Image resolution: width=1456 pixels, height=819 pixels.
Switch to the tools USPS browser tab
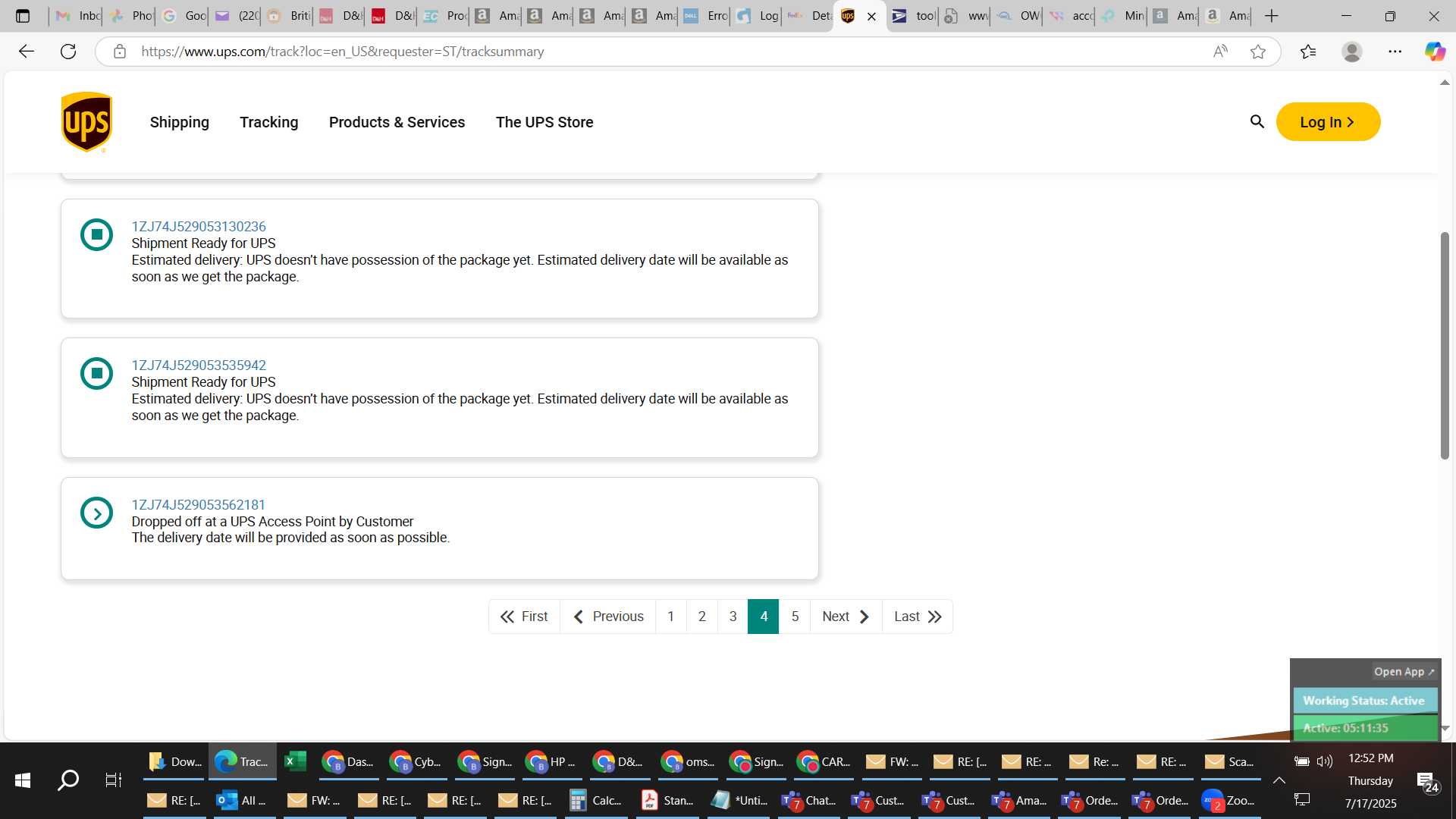coord(914,16)
